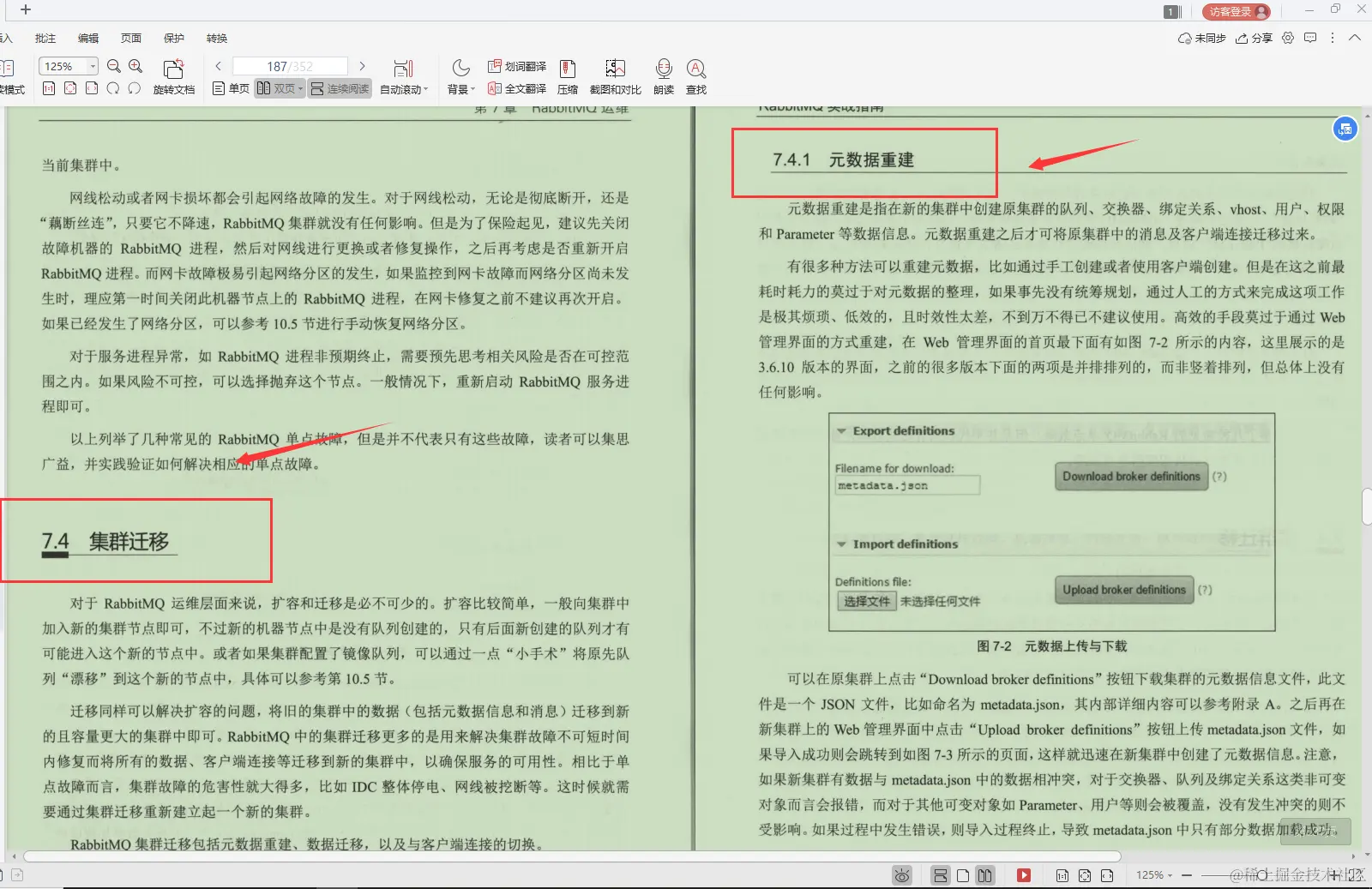Enable 连续阅读 continuous reading mode
Viewport: 1372px width, 889px height.
pos(339,89)
